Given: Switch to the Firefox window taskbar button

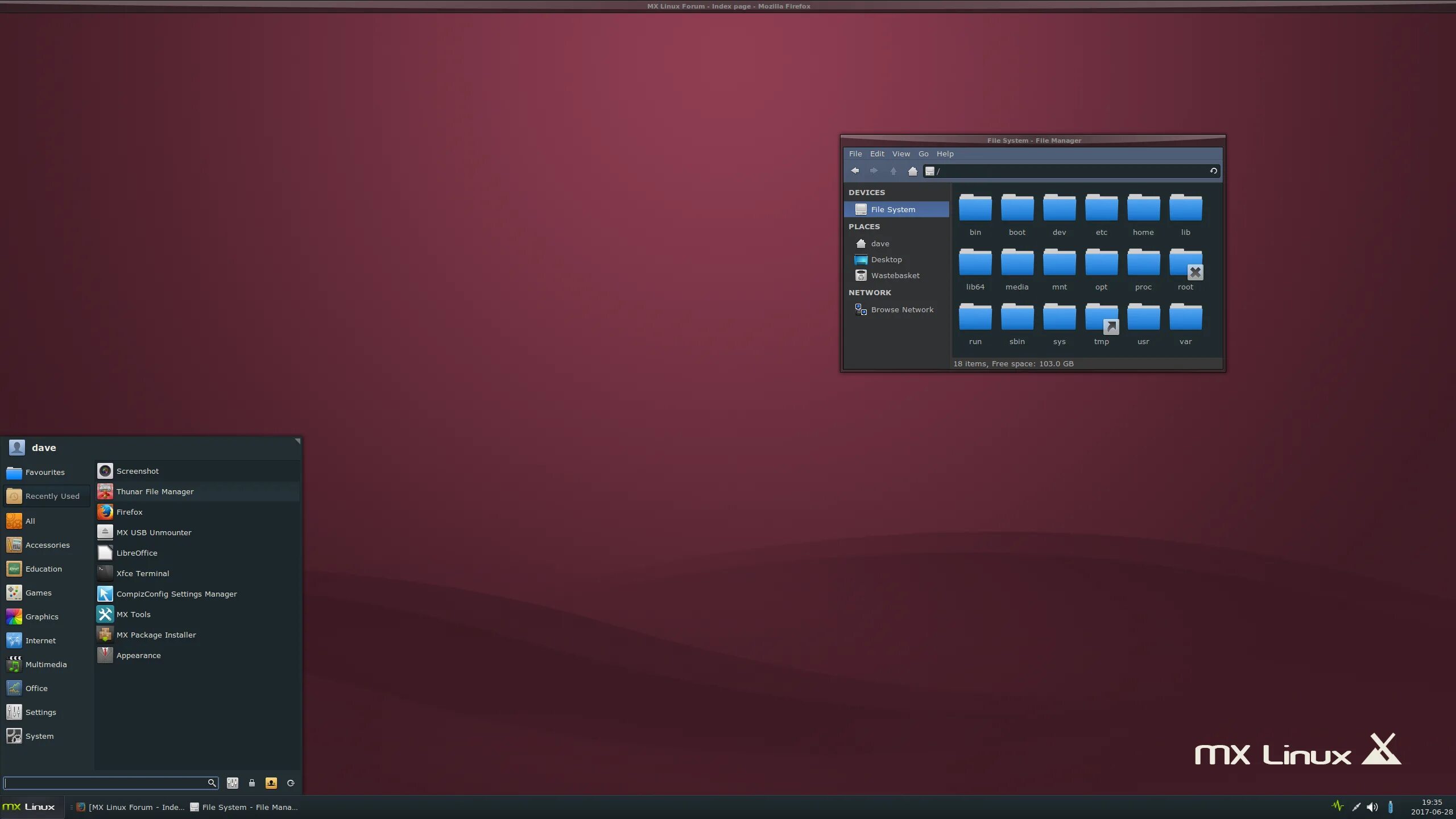Looking at the screenshot, I should (130, 807).
